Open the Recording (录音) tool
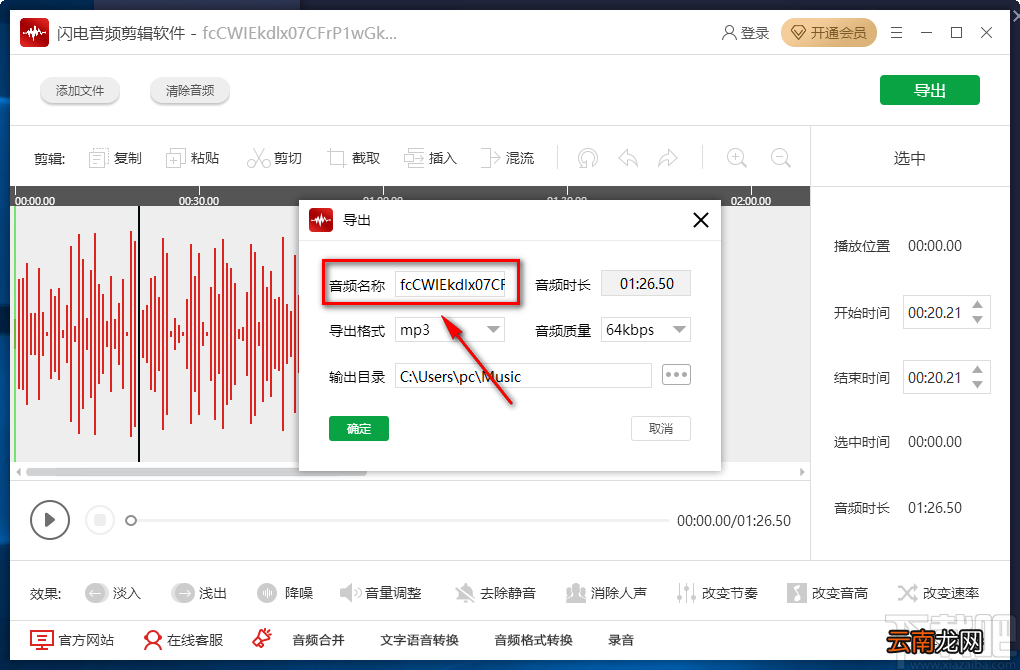This screenshot has height=670, width=1020. [621, 640]
